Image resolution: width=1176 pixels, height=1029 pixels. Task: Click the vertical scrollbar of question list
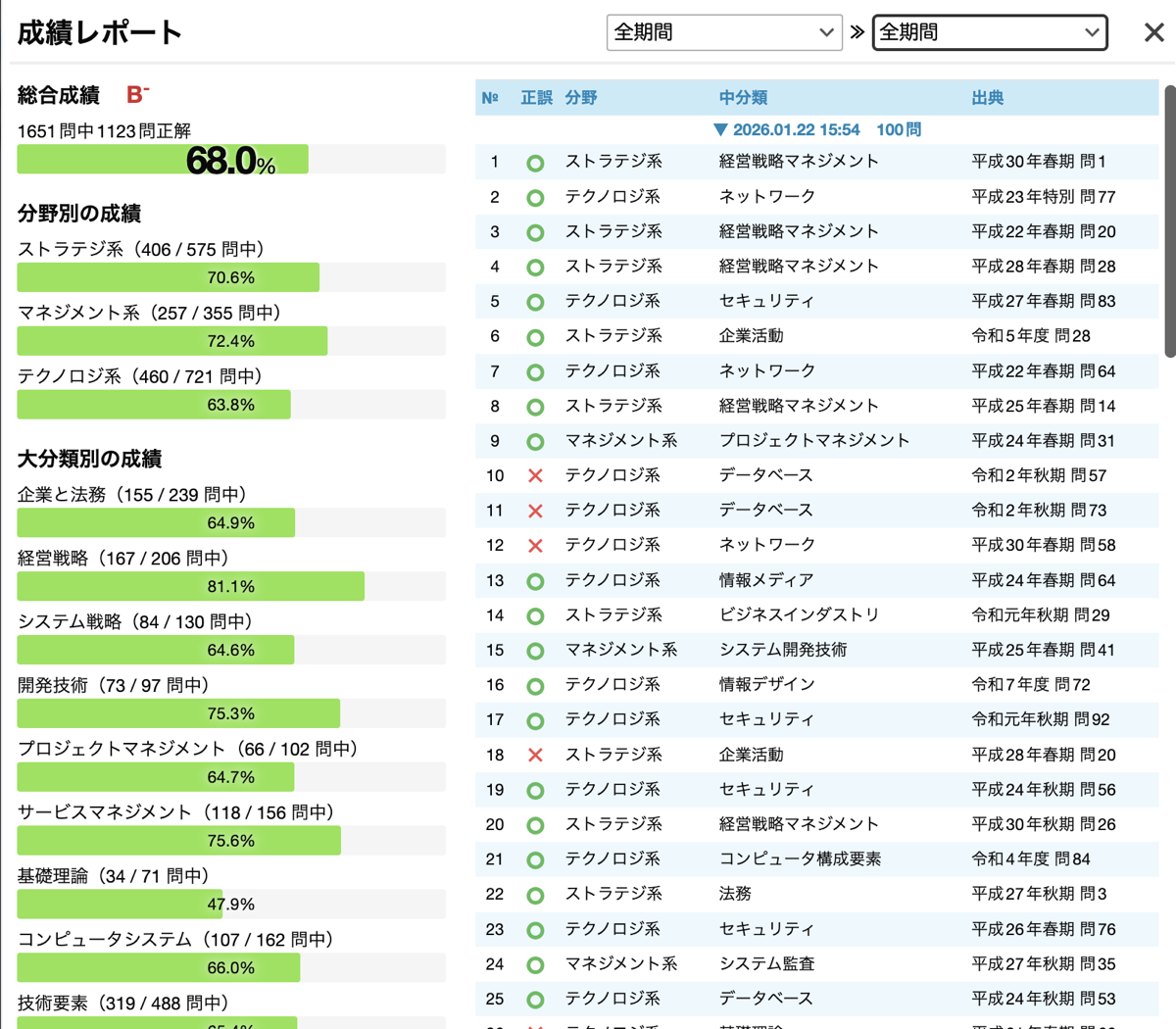click(1169, 220)
